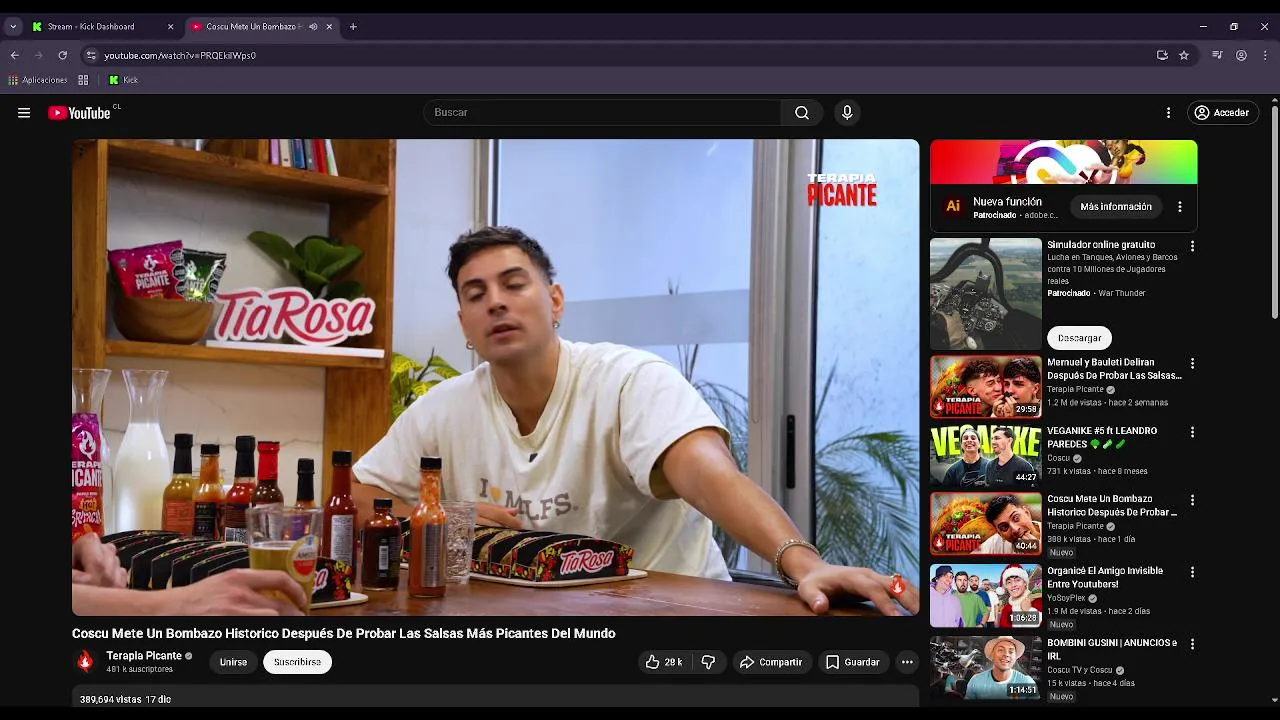Click the install/cast icon in address bar
Viewport: 1280px width, 720px height.
[x=1162, y=55]
